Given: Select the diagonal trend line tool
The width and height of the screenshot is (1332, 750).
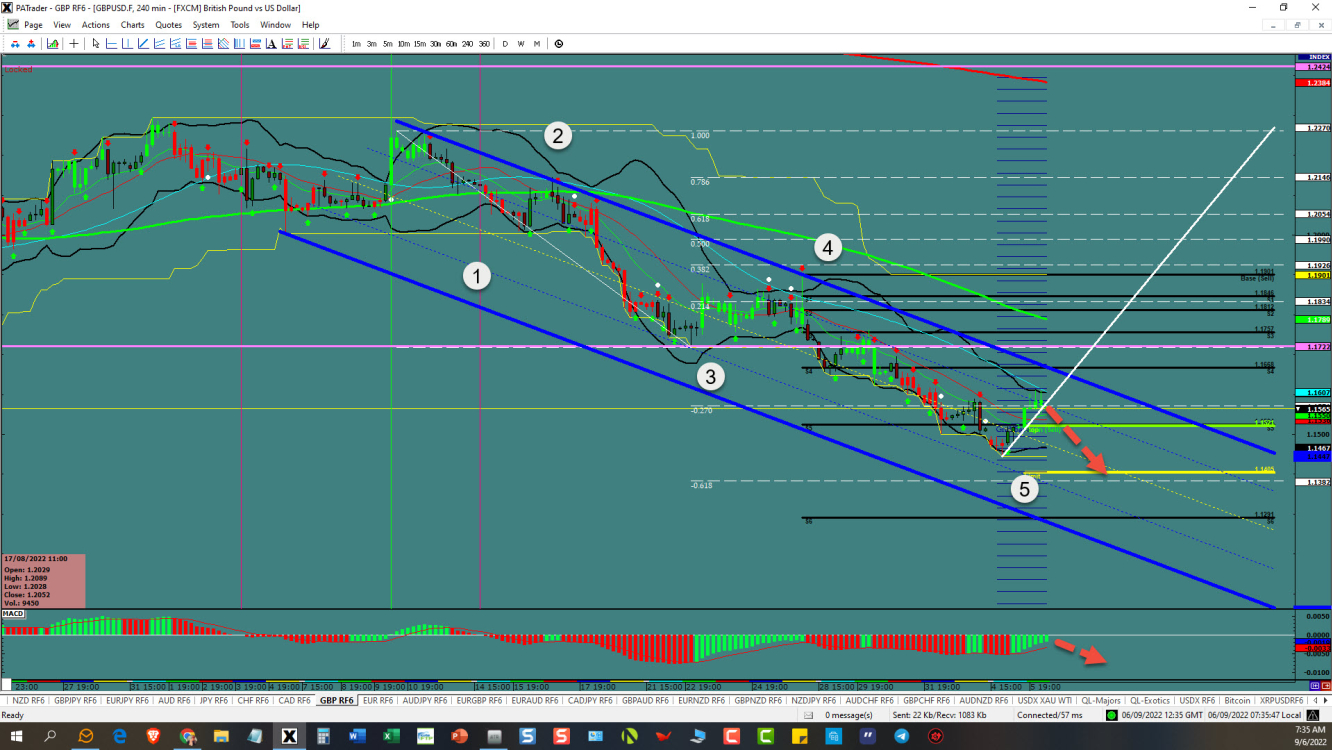Looking at the screenshot, I should (143, 43).
